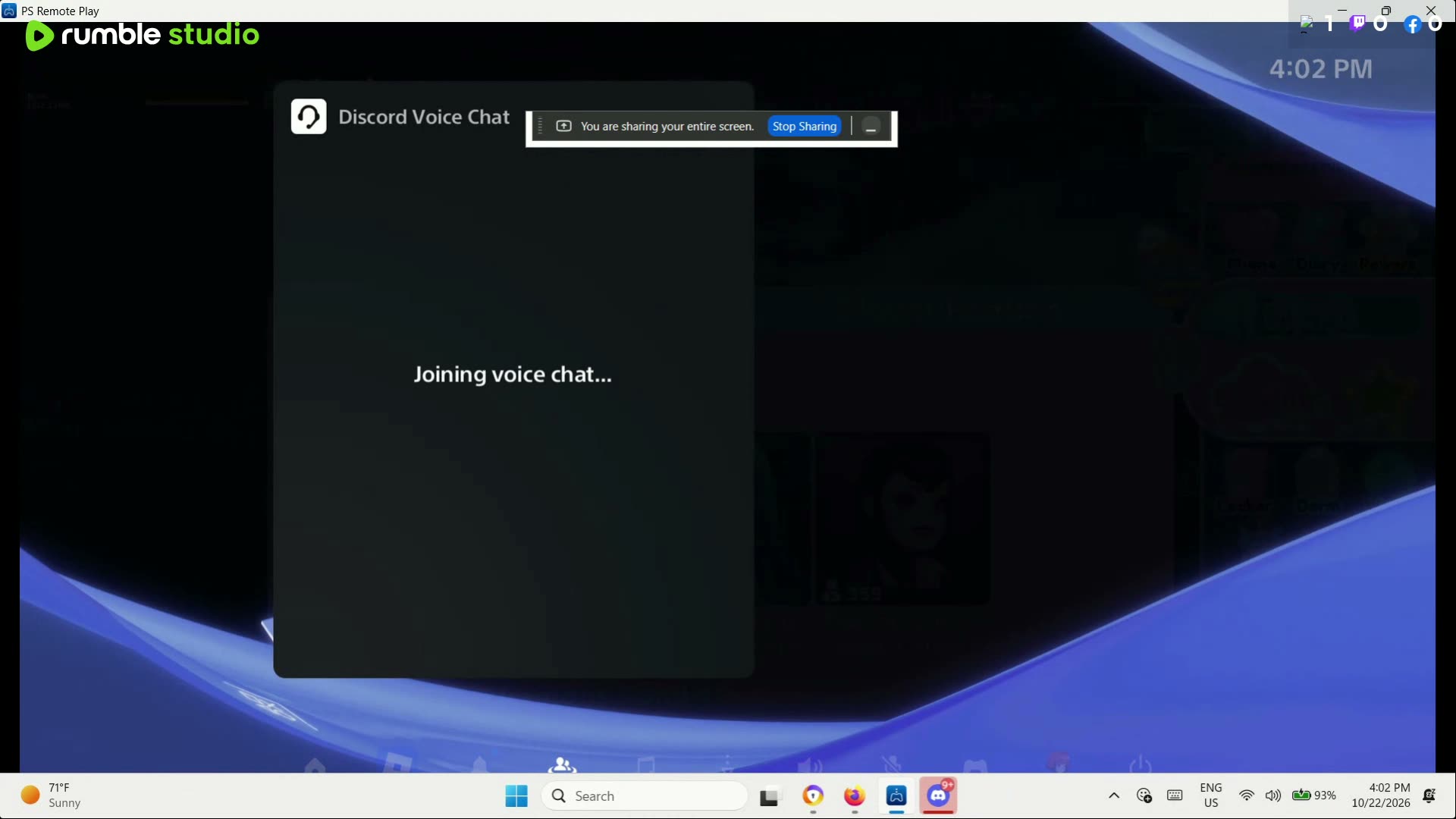
Task: Click the Discord Voice Chat card title
Action: [x=424, y=117]
